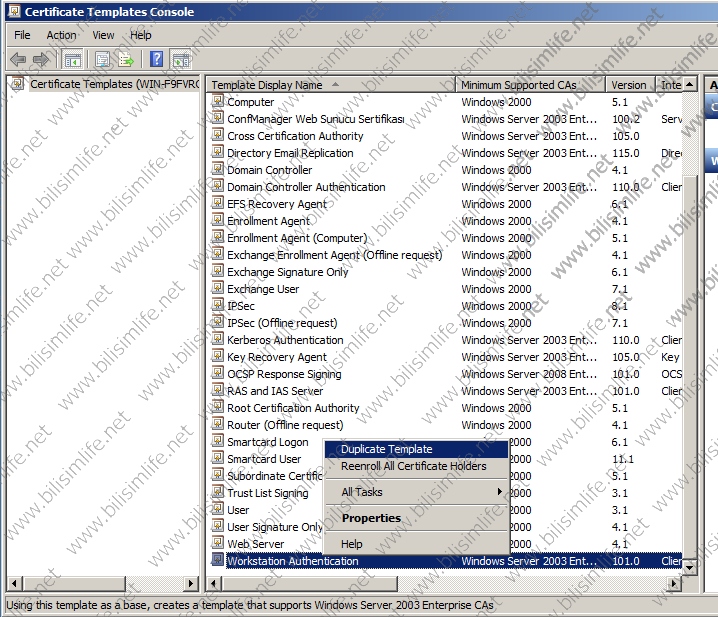Click the RAS and IAS Server template icon
This screenshot has height=617, width=718.
(218, 389)
